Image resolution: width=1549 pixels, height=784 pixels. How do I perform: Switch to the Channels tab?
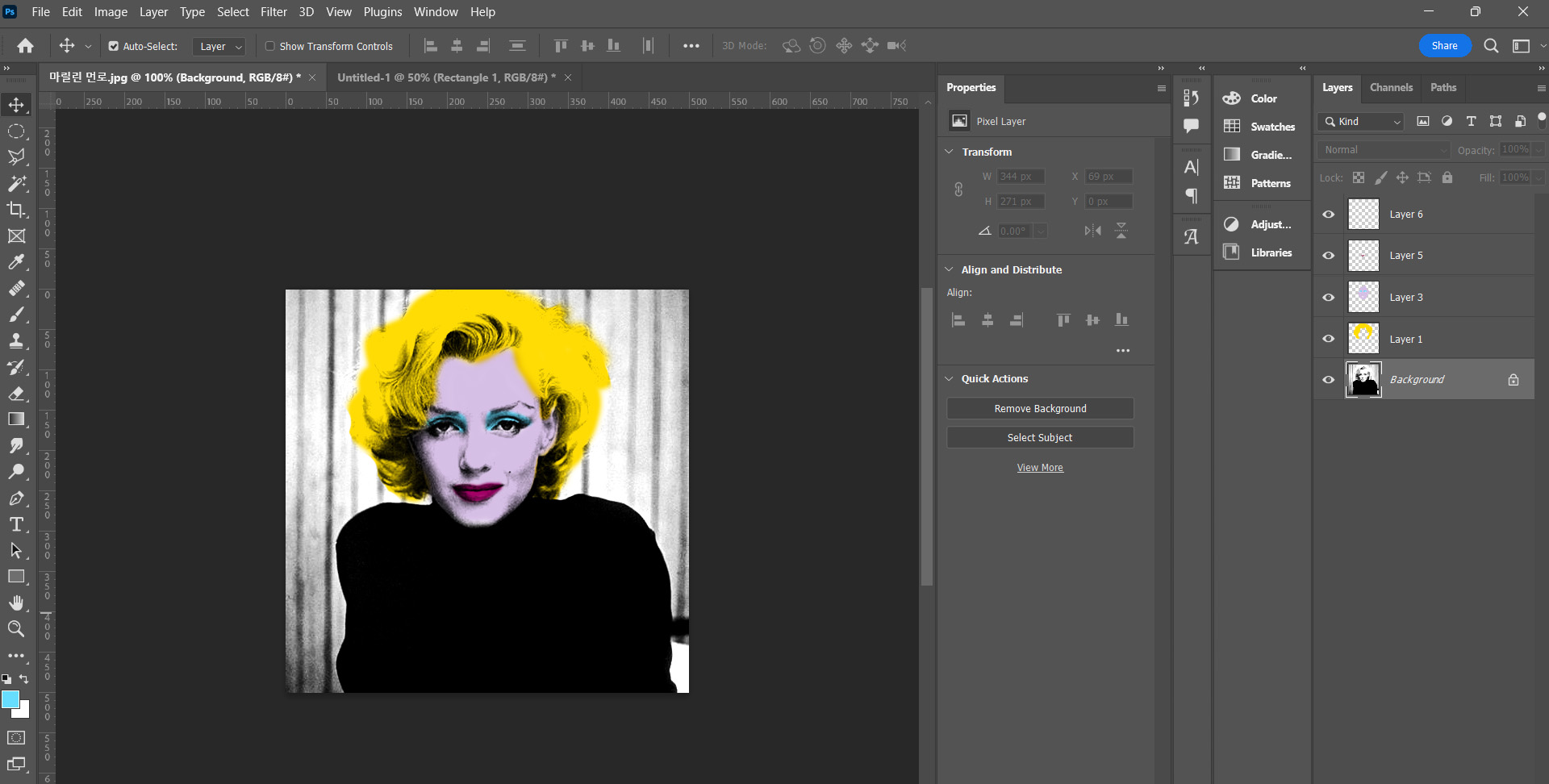[1391, 87]
